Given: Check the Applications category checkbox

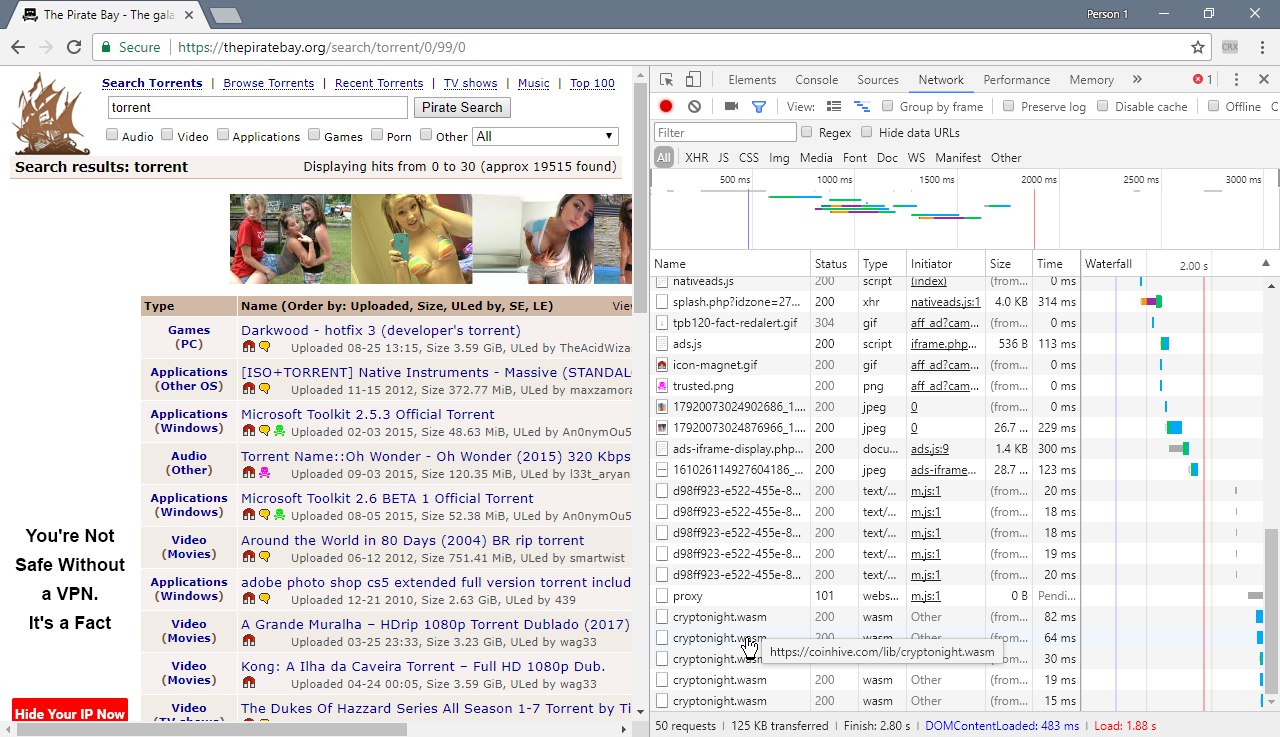Looking at the screenshot, I should (223, 135).
